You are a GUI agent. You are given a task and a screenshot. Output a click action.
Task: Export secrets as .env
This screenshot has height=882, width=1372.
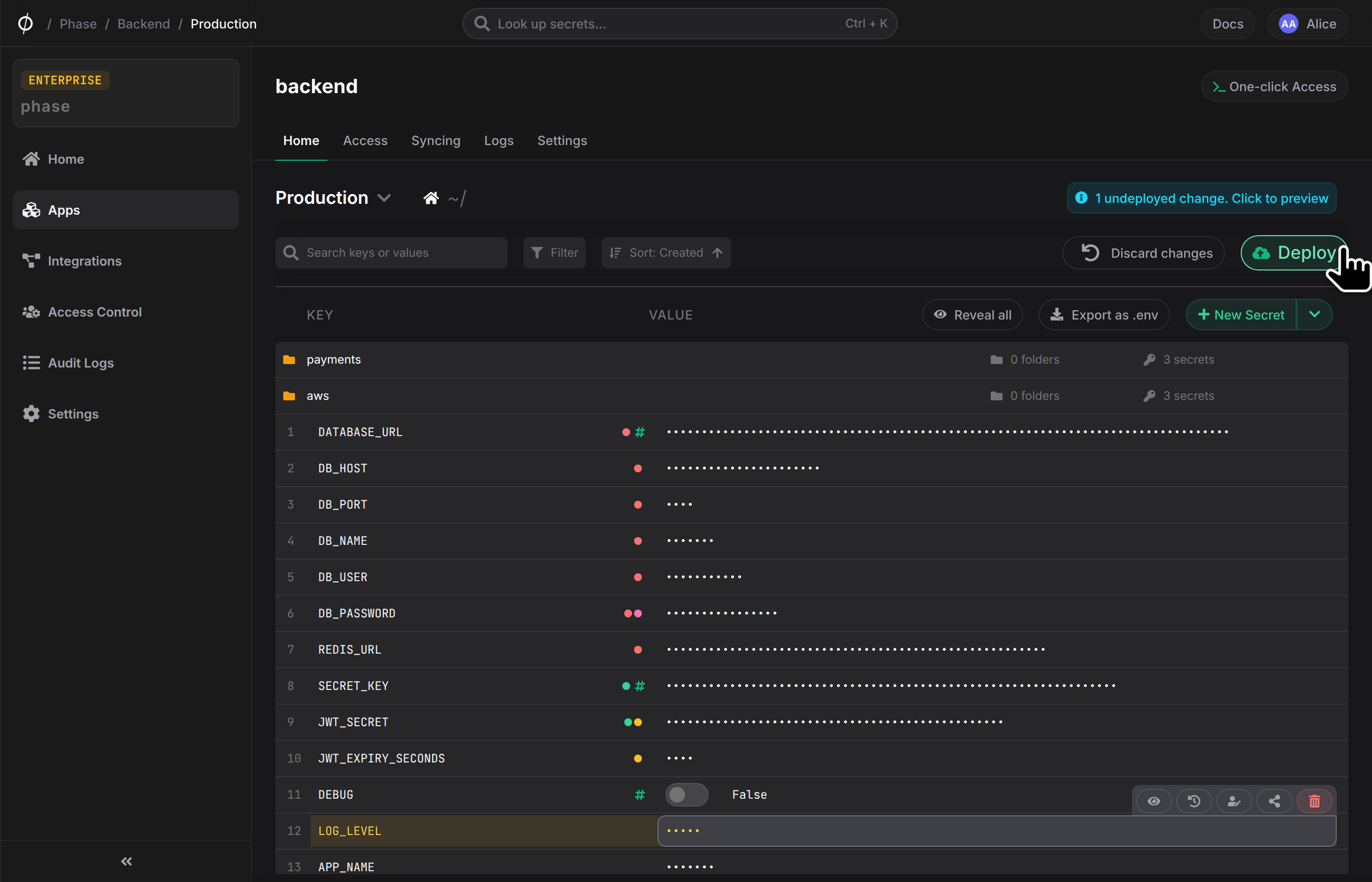pos(1104,315)
